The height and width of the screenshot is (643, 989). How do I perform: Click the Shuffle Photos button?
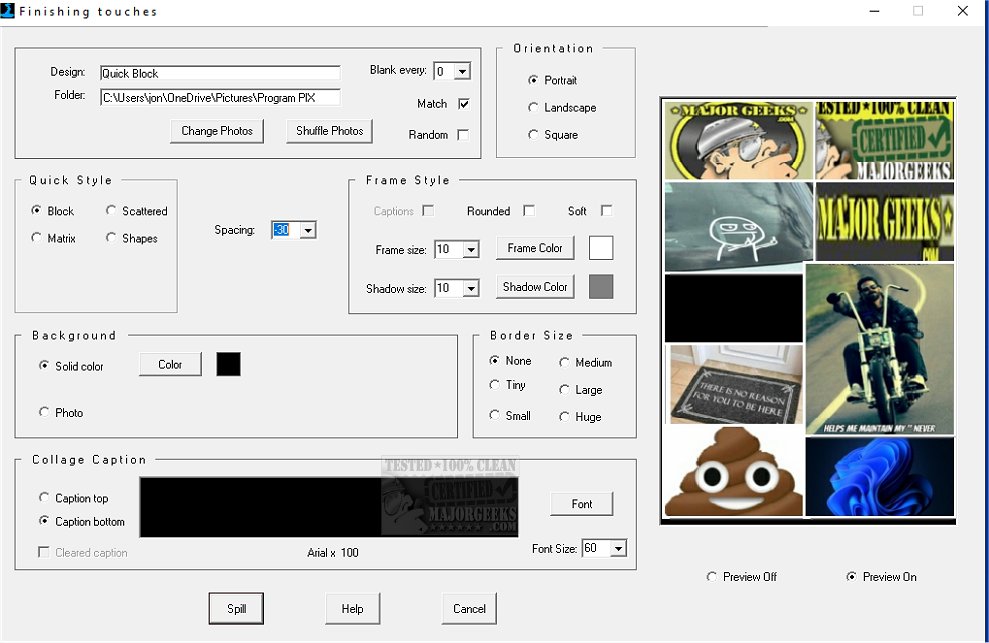tap(329, 131)
